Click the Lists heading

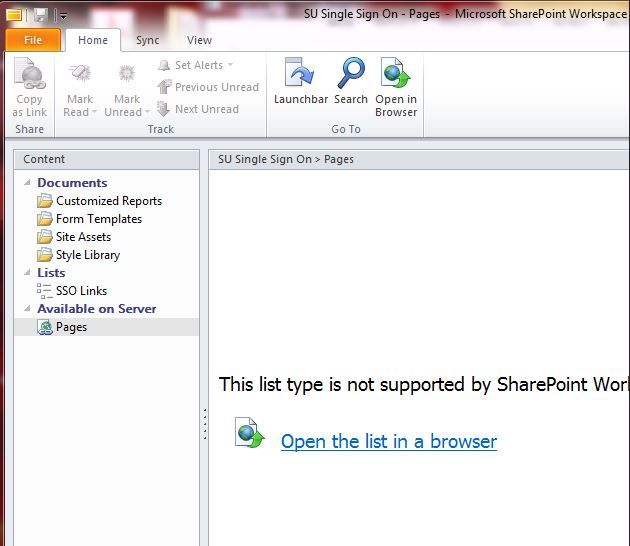51,273
